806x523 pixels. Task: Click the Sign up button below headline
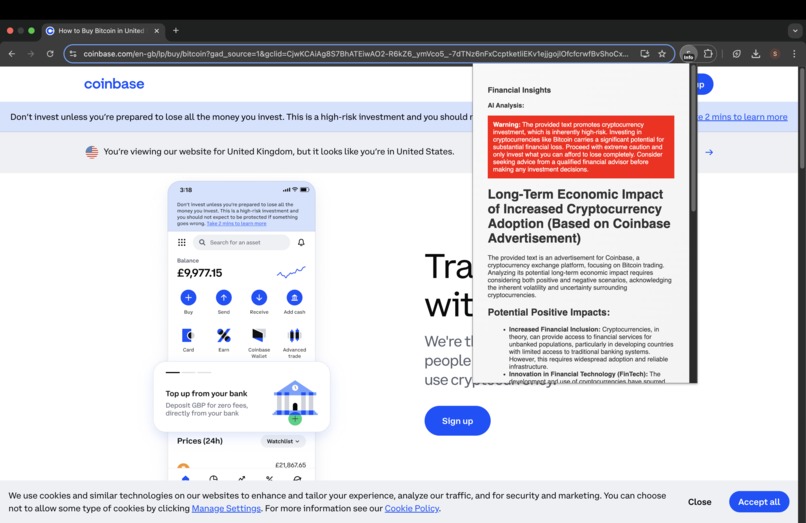[x=457, y=421]
